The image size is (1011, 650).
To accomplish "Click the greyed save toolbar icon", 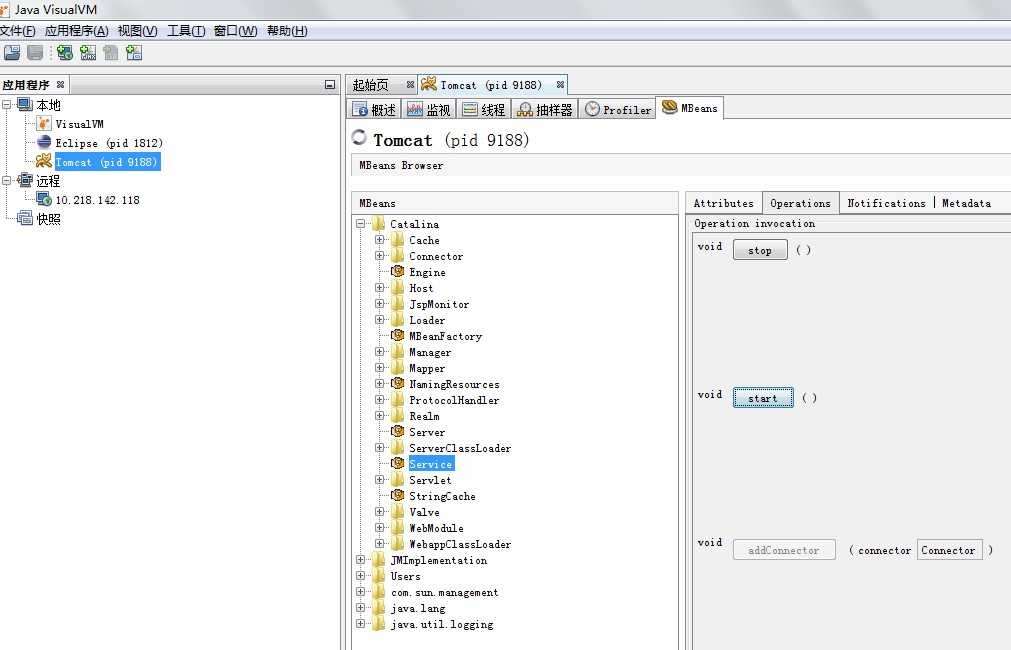I will click(35, 53).
